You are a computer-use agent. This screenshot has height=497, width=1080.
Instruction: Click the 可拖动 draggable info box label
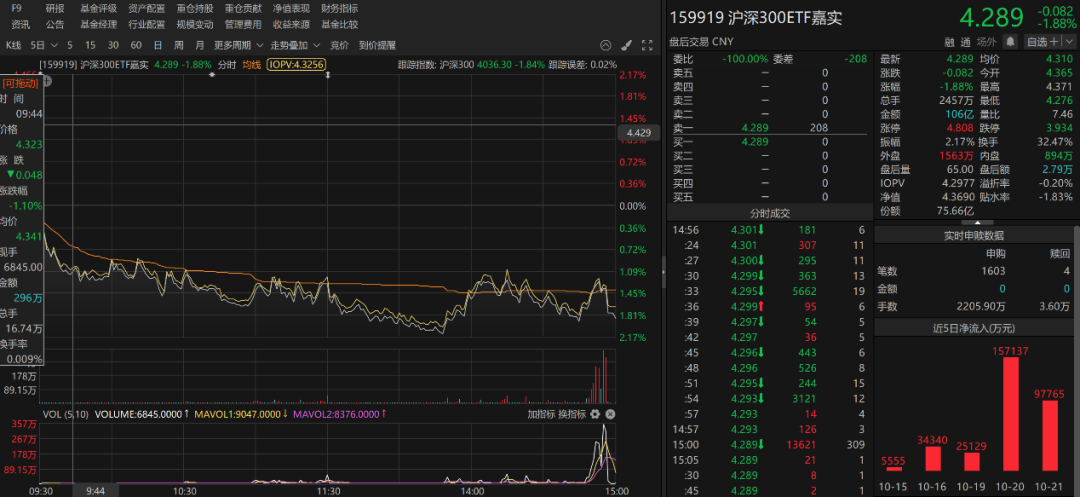click(21, 83)
